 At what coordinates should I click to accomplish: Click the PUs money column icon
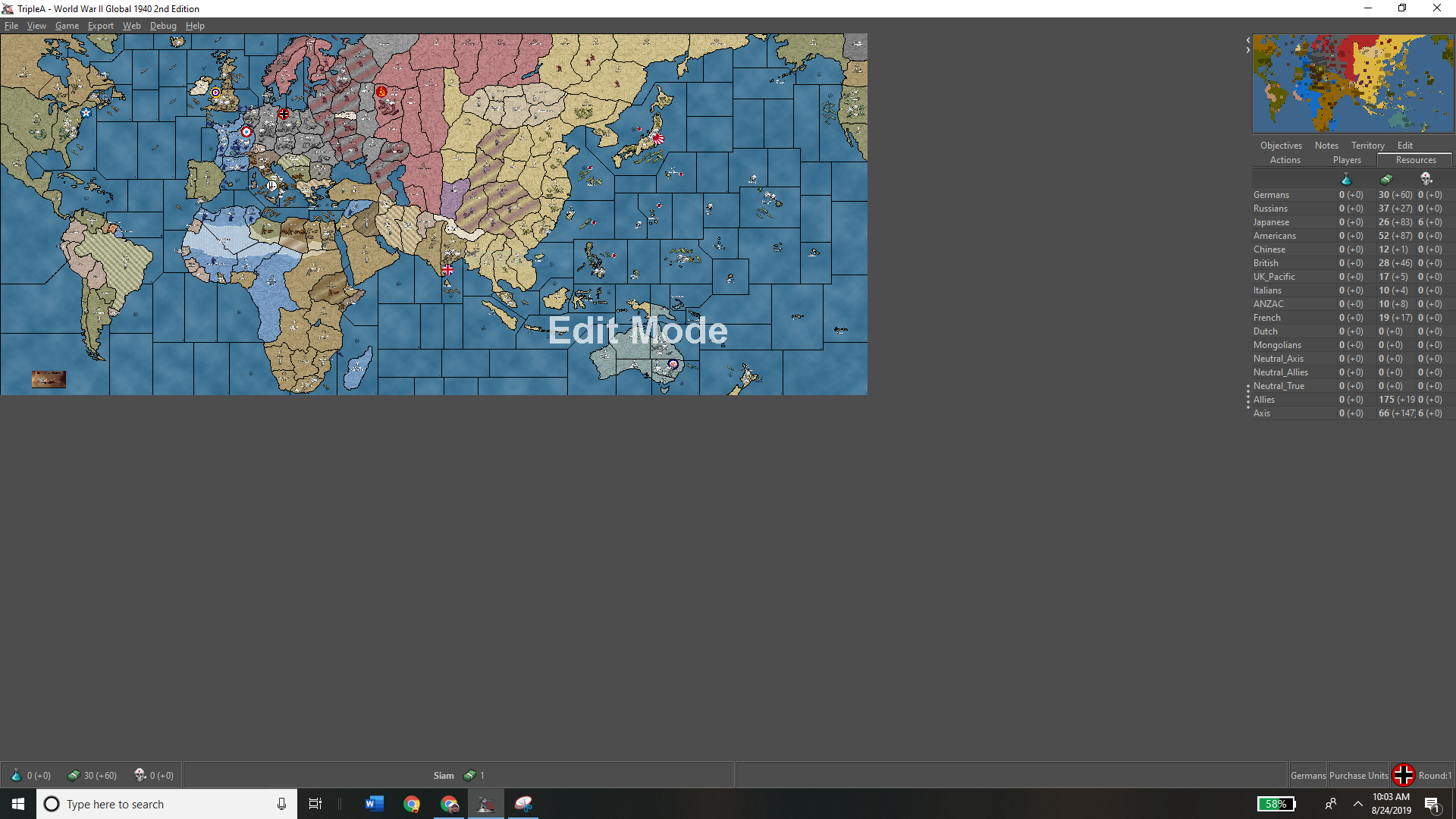point(1386,179)
